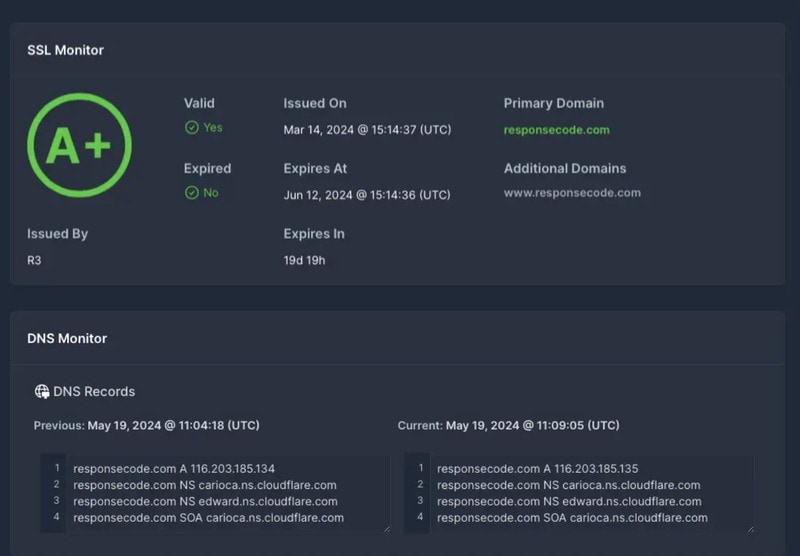Click the Current A record ending in 185.135

pos(538,469)
